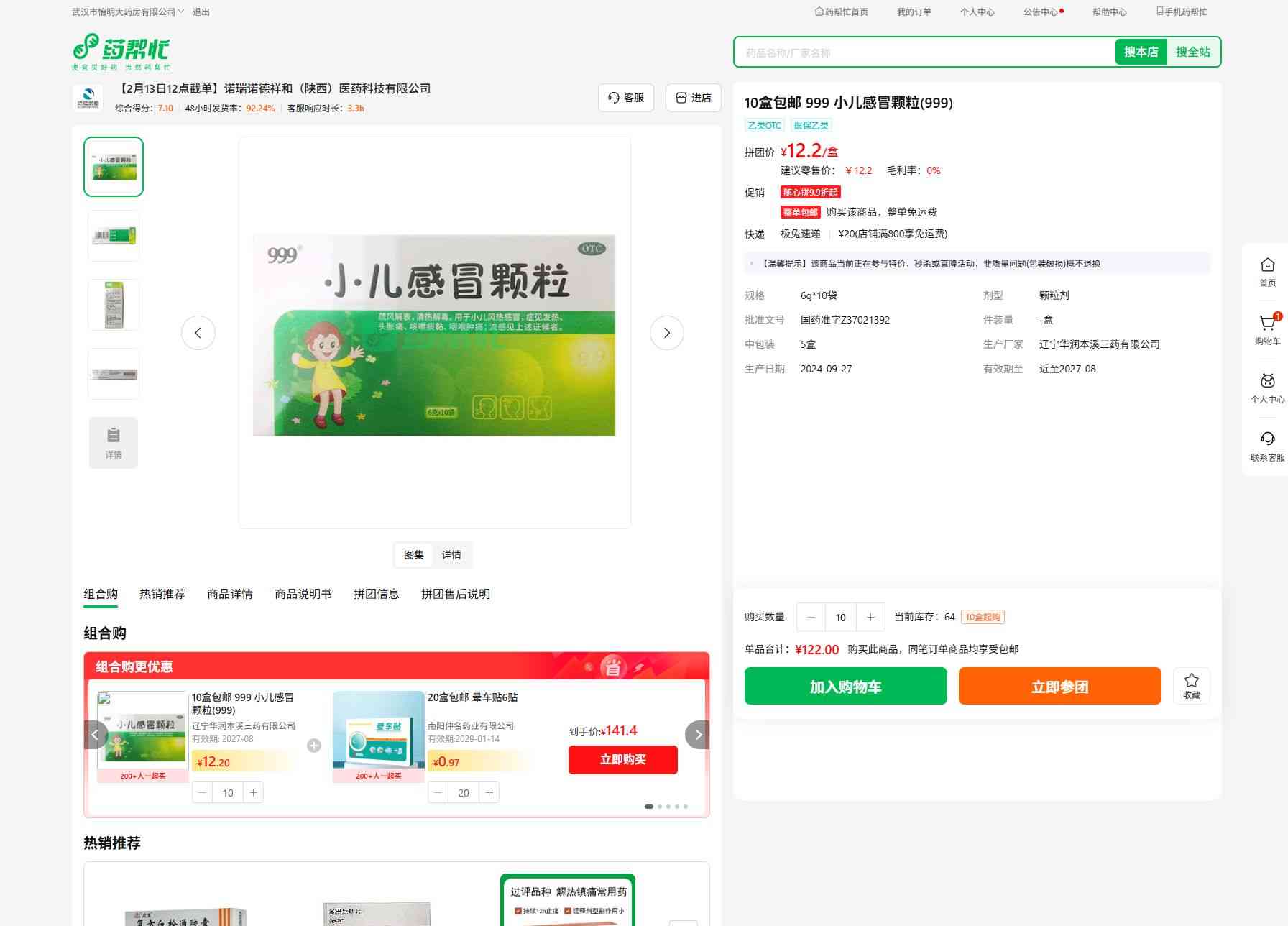
Task: Show next product image with right arrow
Action: pos(666,333)
